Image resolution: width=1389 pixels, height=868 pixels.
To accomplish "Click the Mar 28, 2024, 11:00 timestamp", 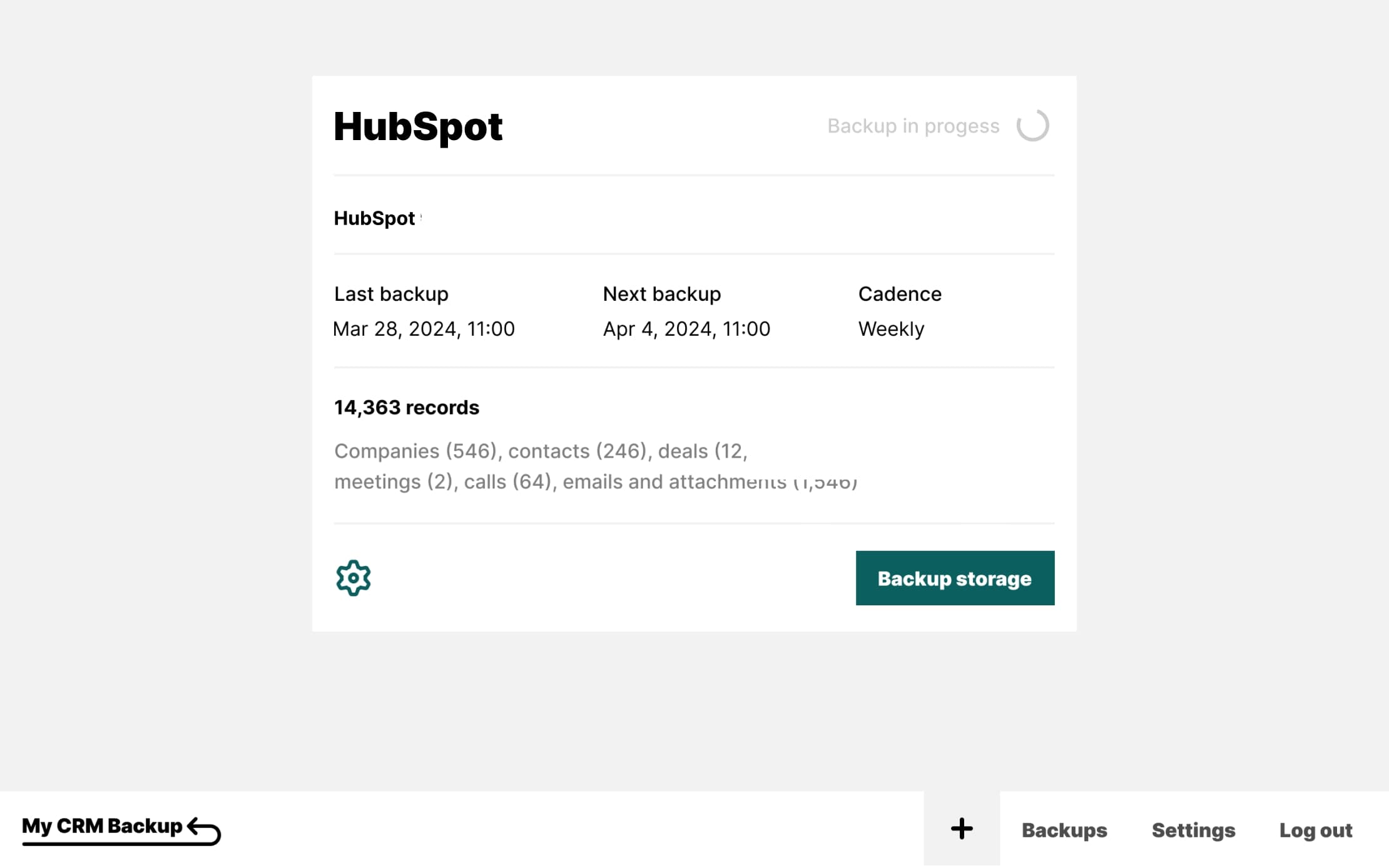I will pos(424,329).
